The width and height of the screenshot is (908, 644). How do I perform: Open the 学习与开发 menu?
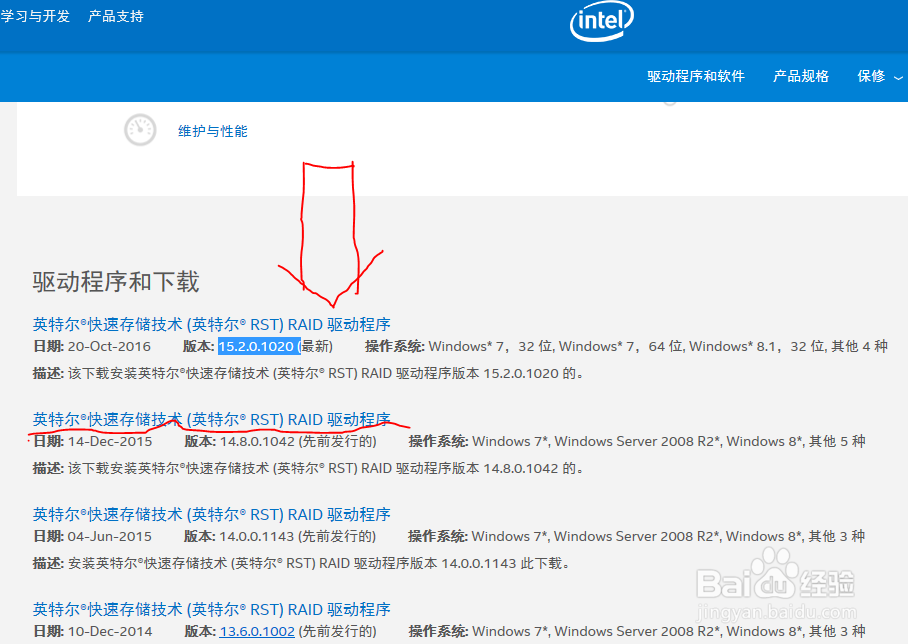pyautogui.click(x=35, y=16)
